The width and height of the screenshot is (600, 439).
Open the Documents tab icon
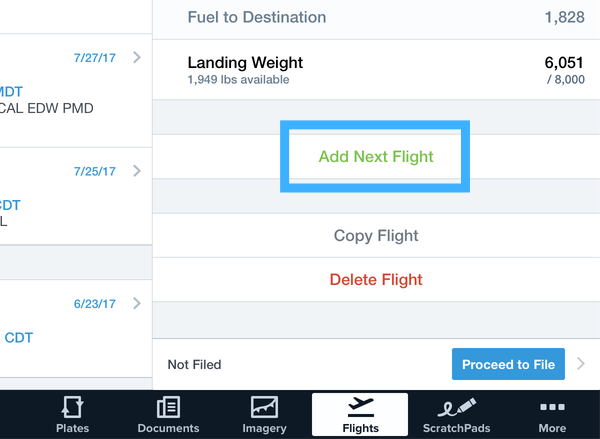tap(168, 407)
